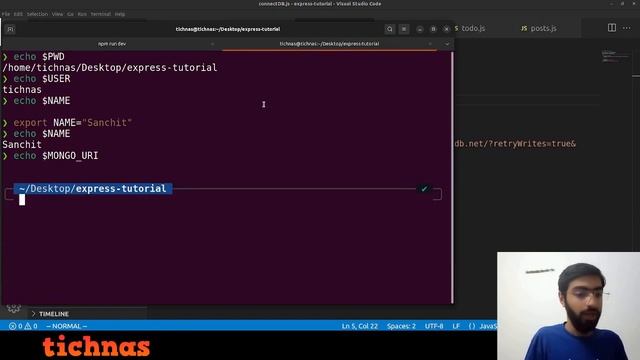Minimize the terminal window

click(420, 29)
